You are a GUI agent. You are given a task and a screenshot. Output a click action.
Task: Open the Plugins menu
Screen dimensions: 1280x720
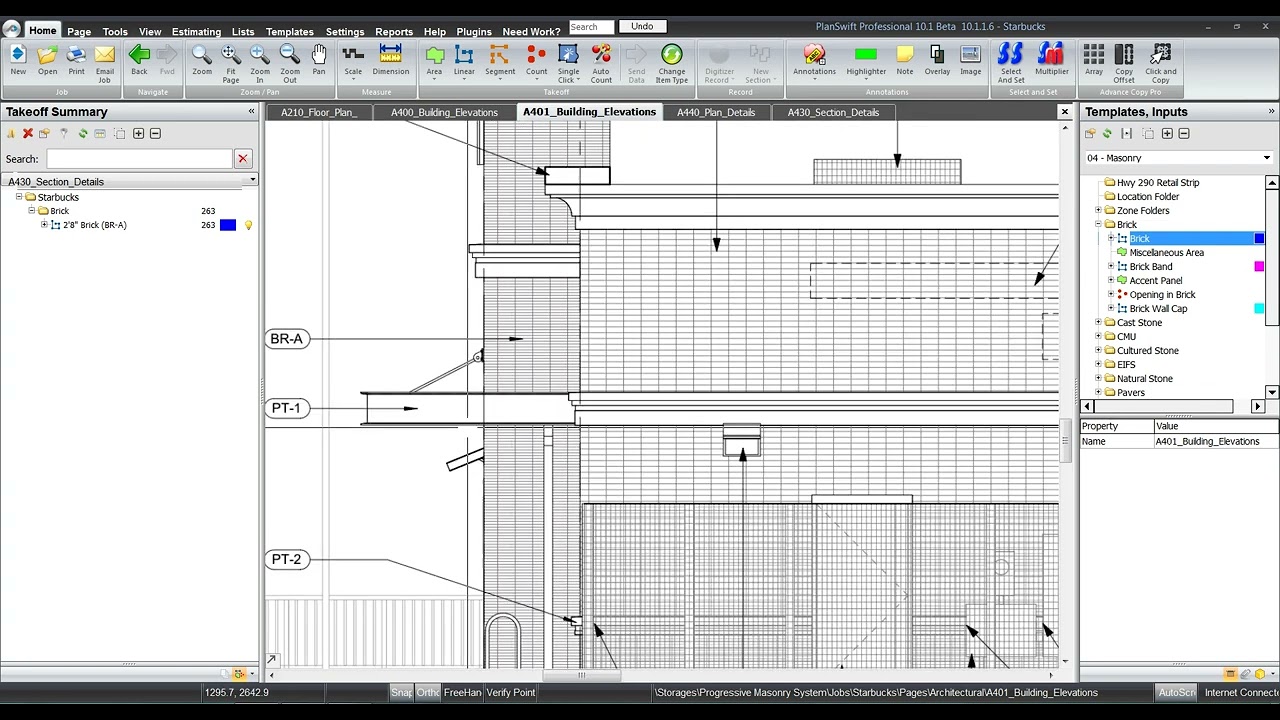(474, 32)
